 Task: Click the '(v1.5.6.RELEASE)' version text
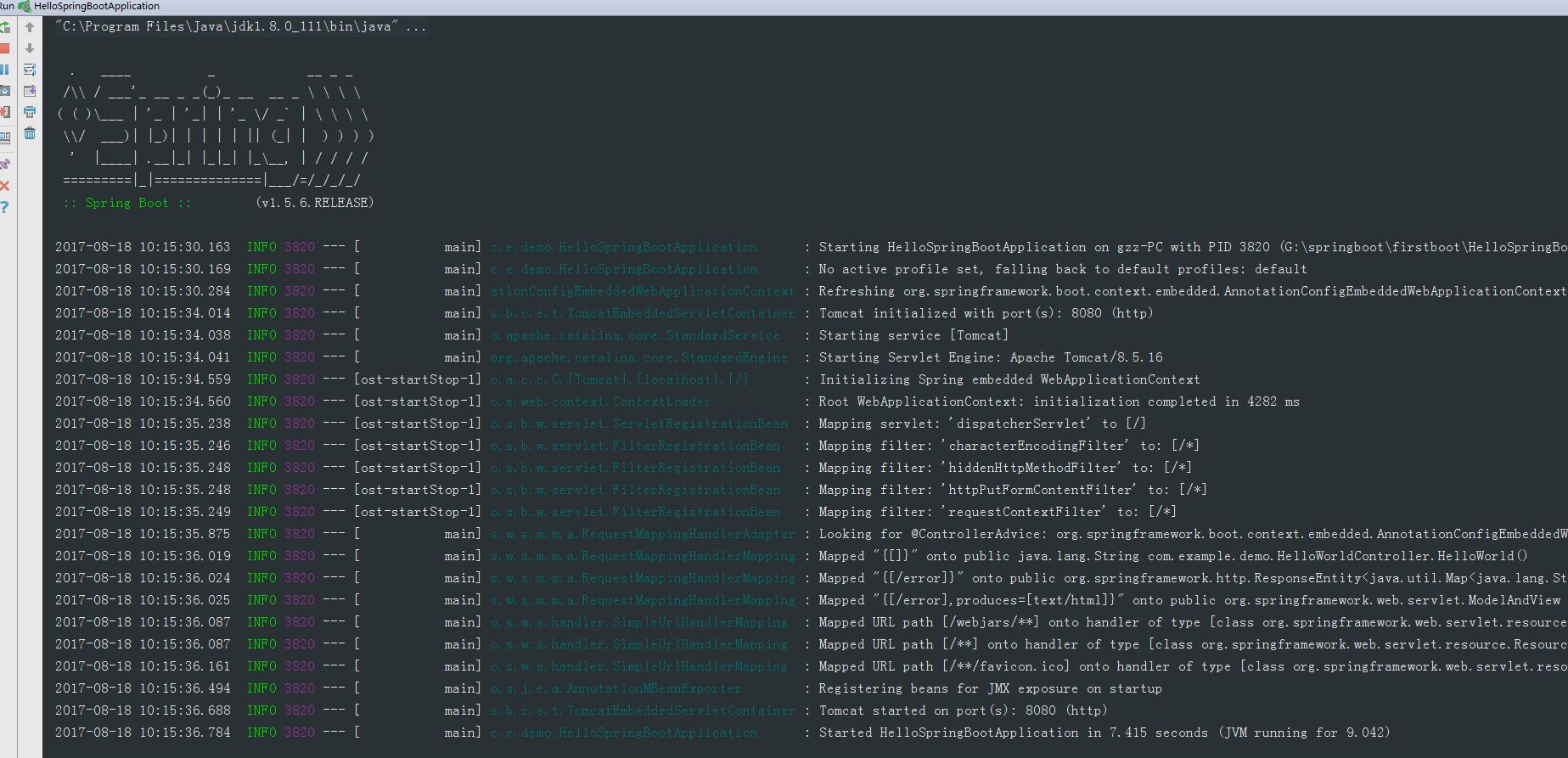tap(315, 203)
